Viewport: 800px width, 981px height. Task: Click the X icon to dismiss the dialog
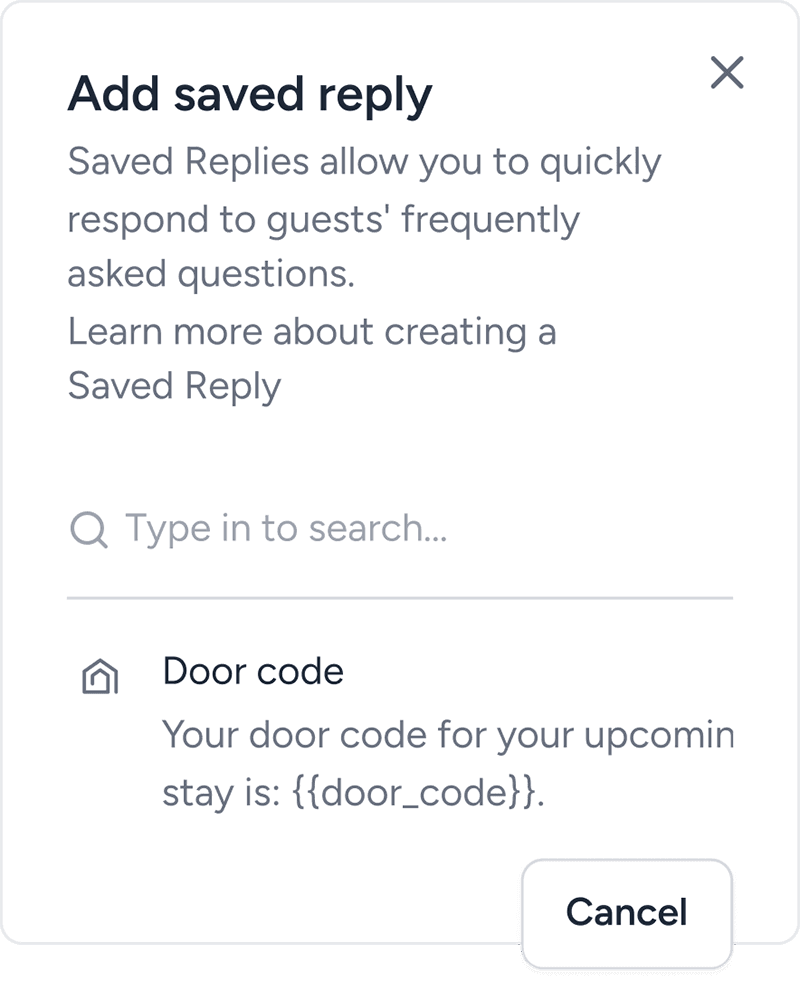coord(728,72)
